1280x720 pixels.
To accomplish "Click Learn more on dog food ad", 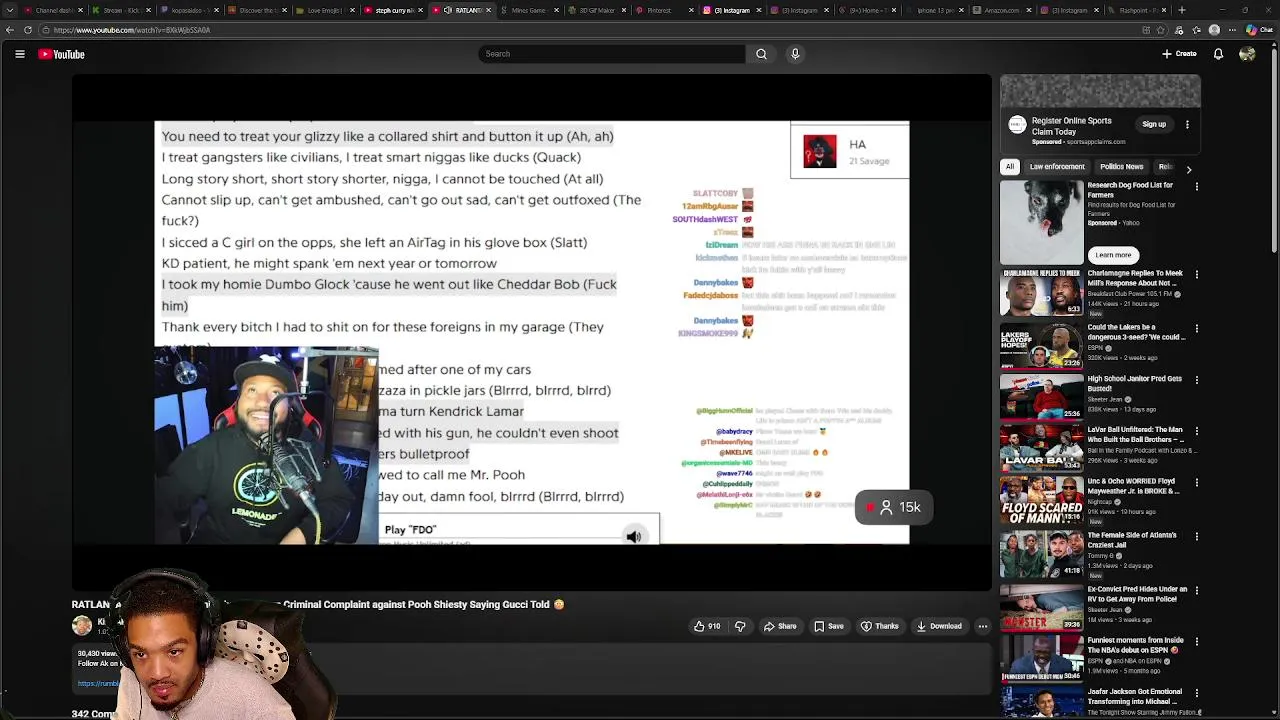I will (x=1113, y=255).
